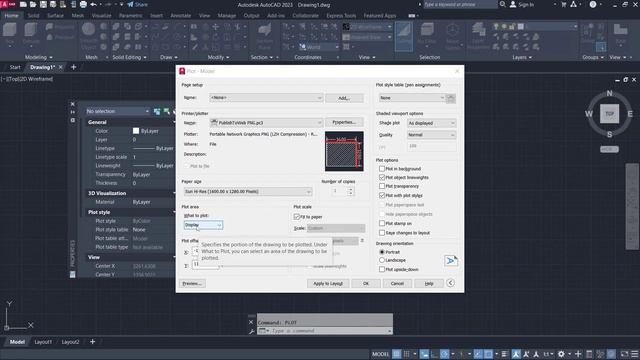
Task: Click the Color ByLayer white swatch
Action: pyautogui.click(x=136, y=131)
